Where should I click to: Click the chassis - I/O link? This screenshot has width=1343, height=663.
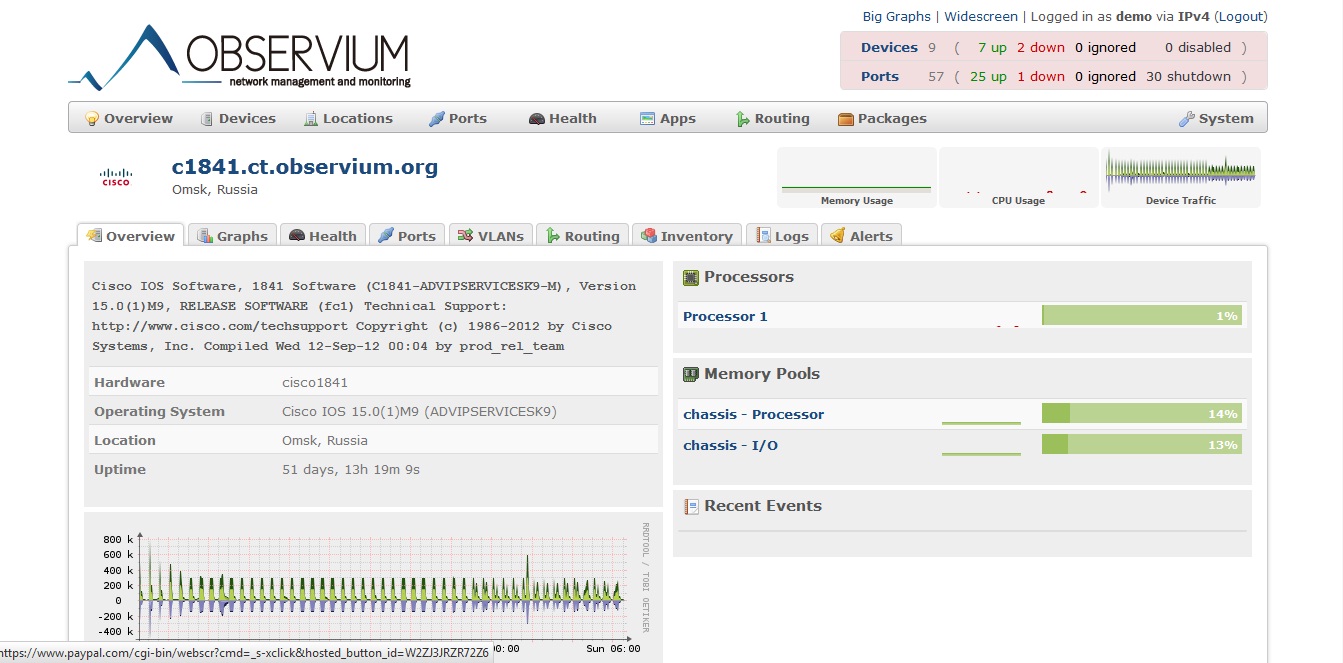click(730, 445)
